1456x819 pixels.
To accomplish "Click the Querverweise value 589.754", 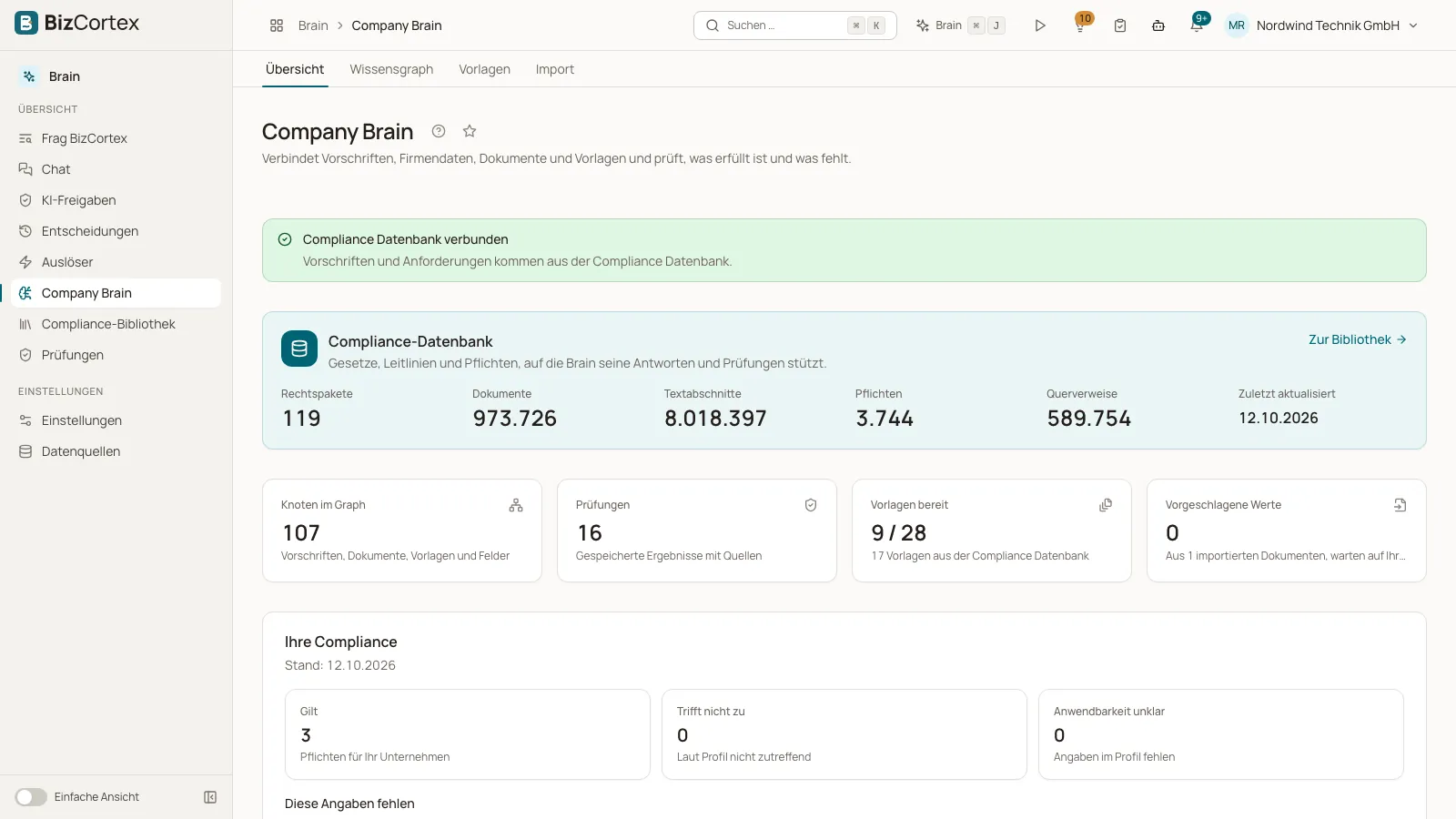I will [x=1088, y=419].
